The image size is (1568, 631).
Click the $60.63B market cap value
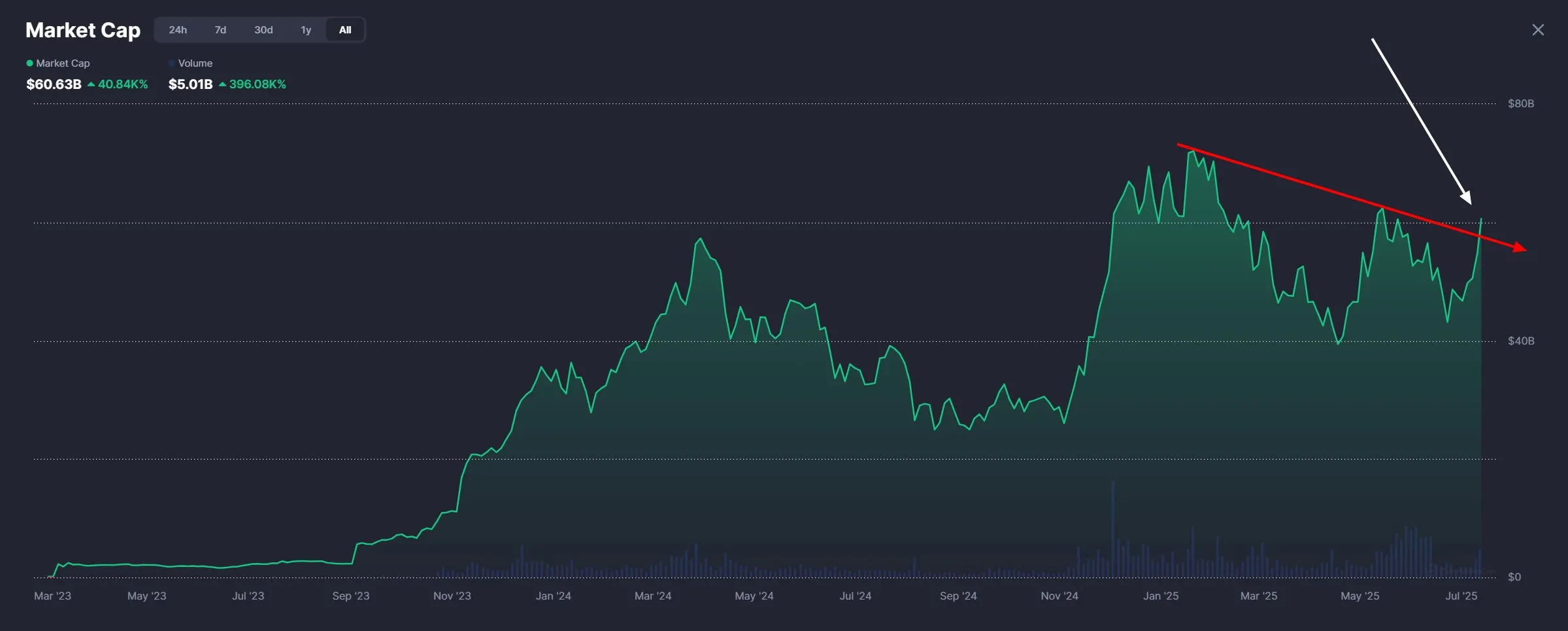pos(54,84)
